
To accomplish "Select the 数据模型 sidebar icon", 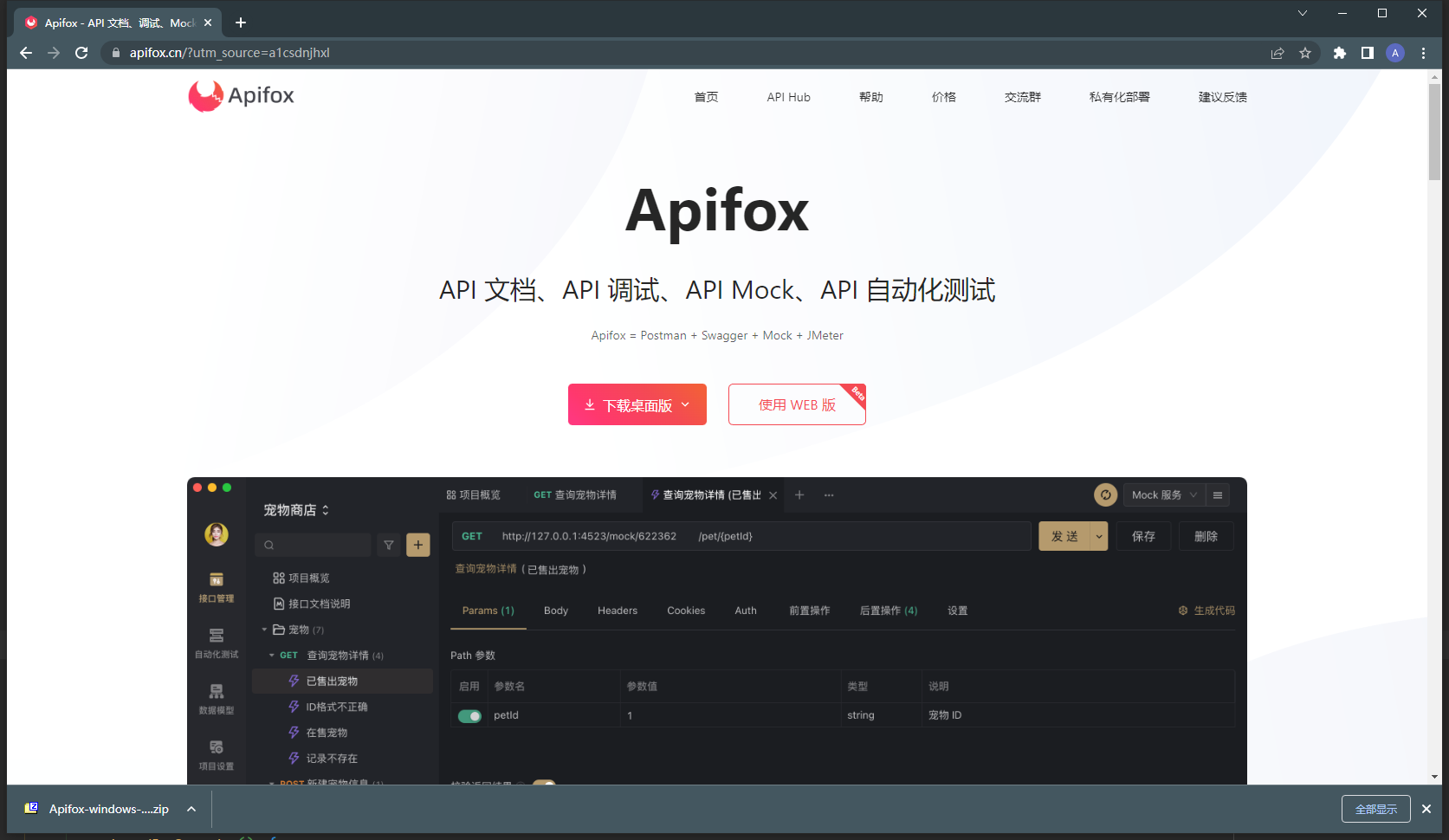I will 217,699.
